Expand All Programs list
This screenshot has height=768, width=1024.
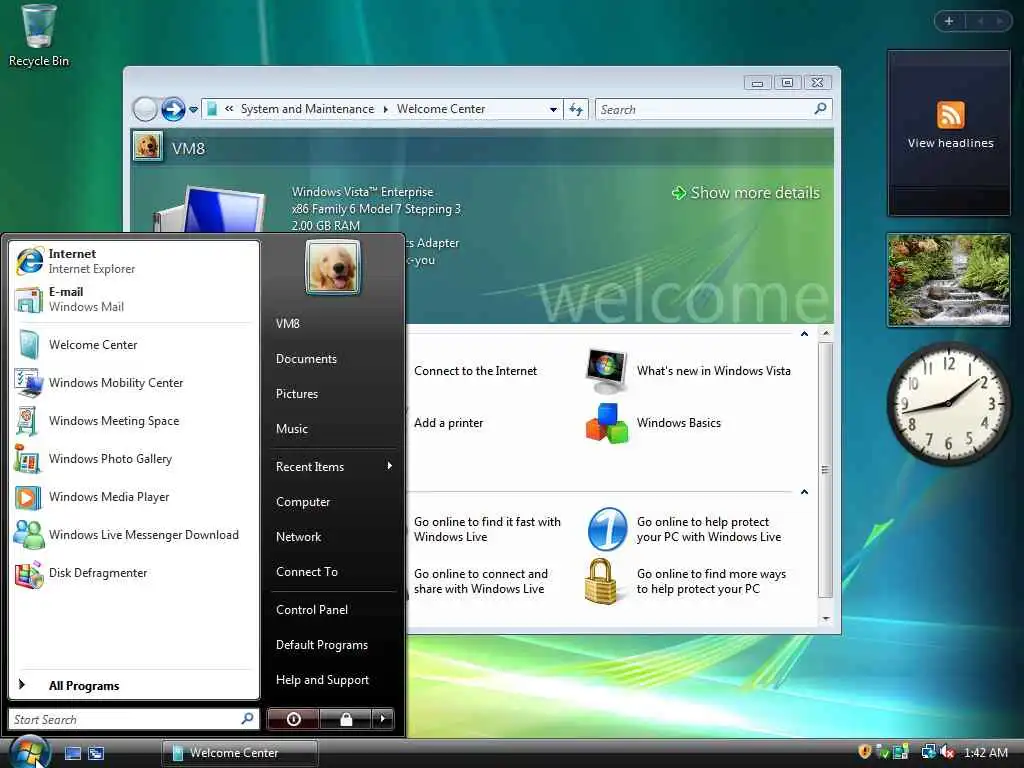click(x=134, y=685)
